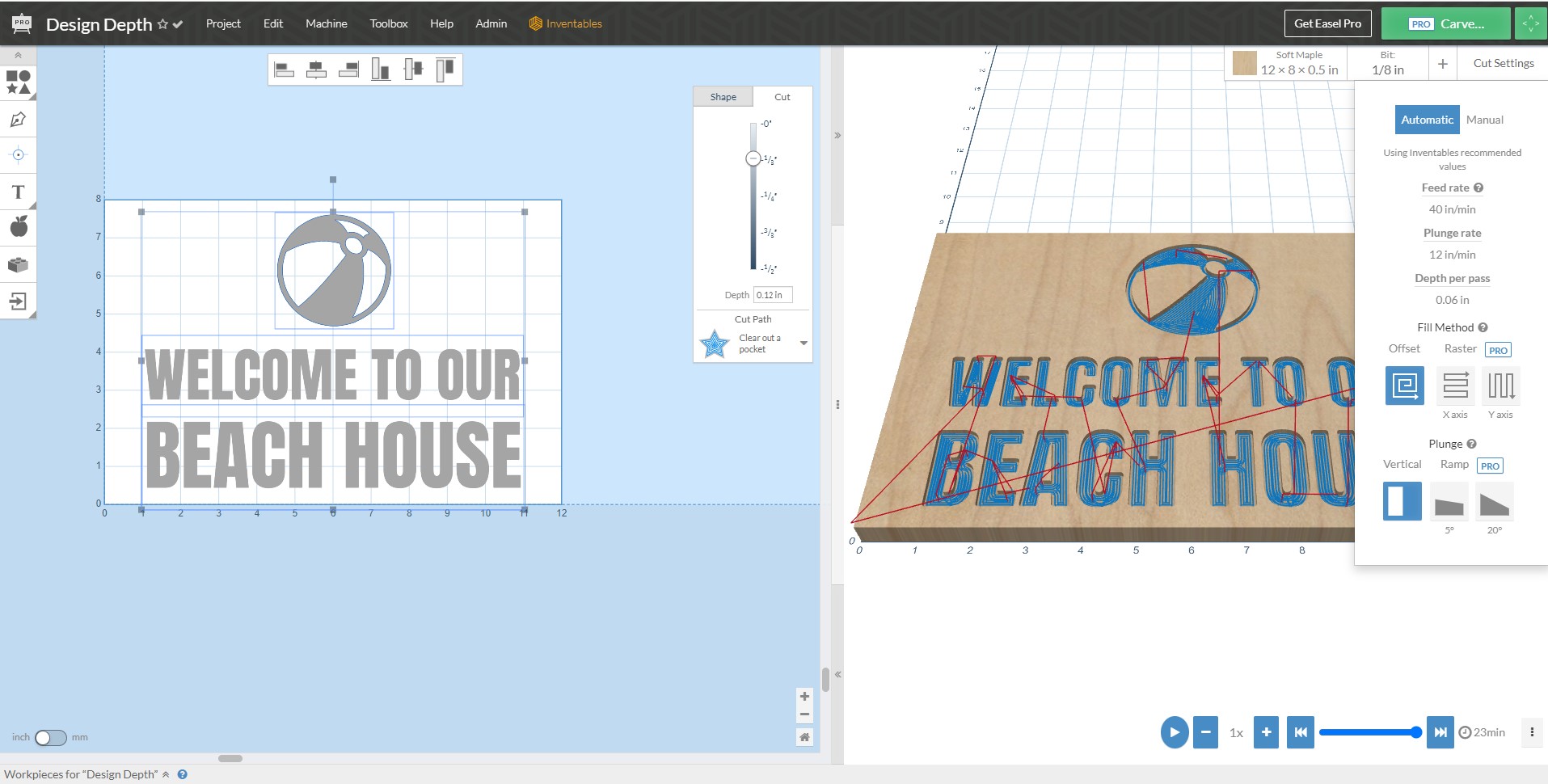Switch cut settings to Manual

1484,120
